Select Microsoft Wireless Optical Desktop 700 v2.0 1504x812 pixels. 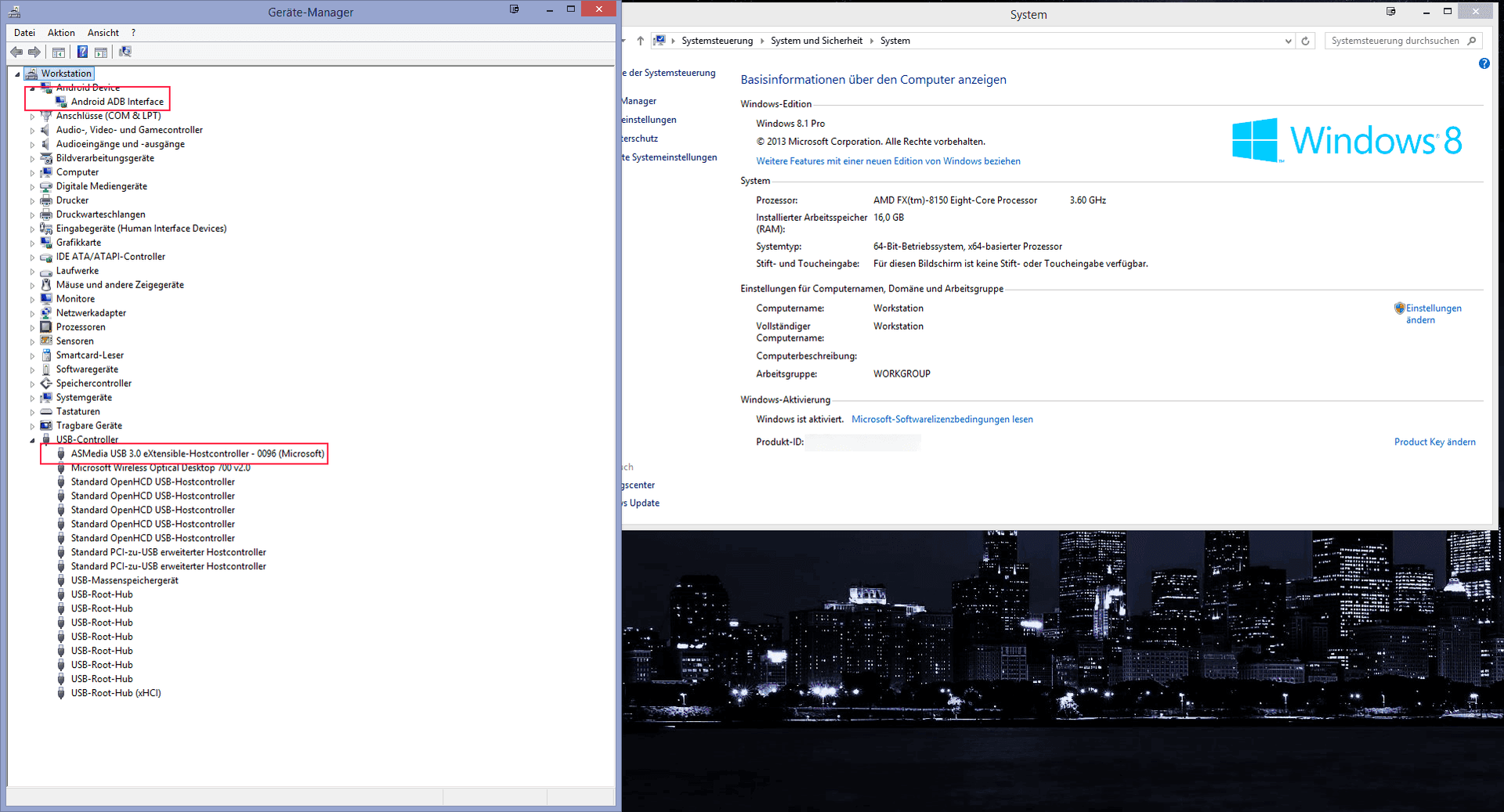161,468
